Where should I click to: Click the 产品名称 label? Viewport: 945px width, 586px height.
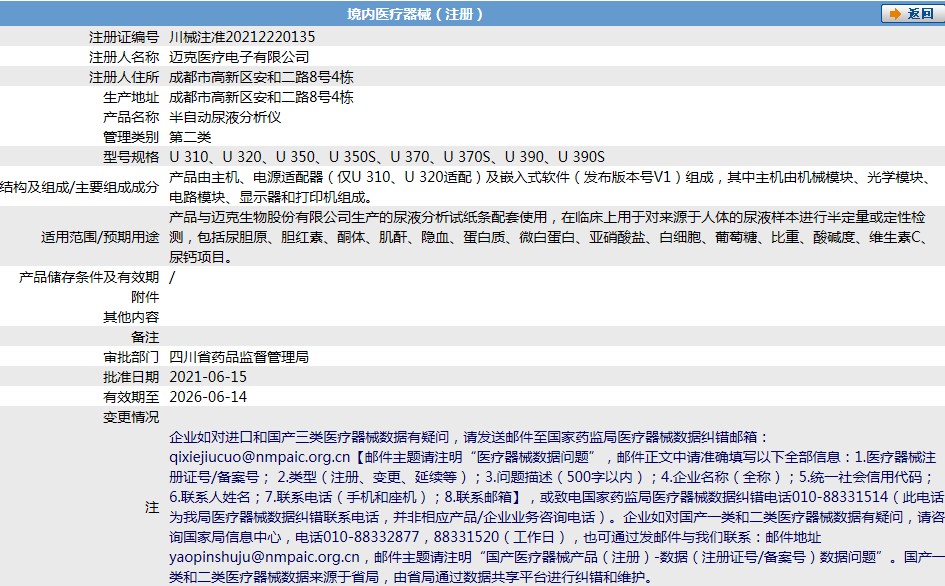tap(131, 117)
